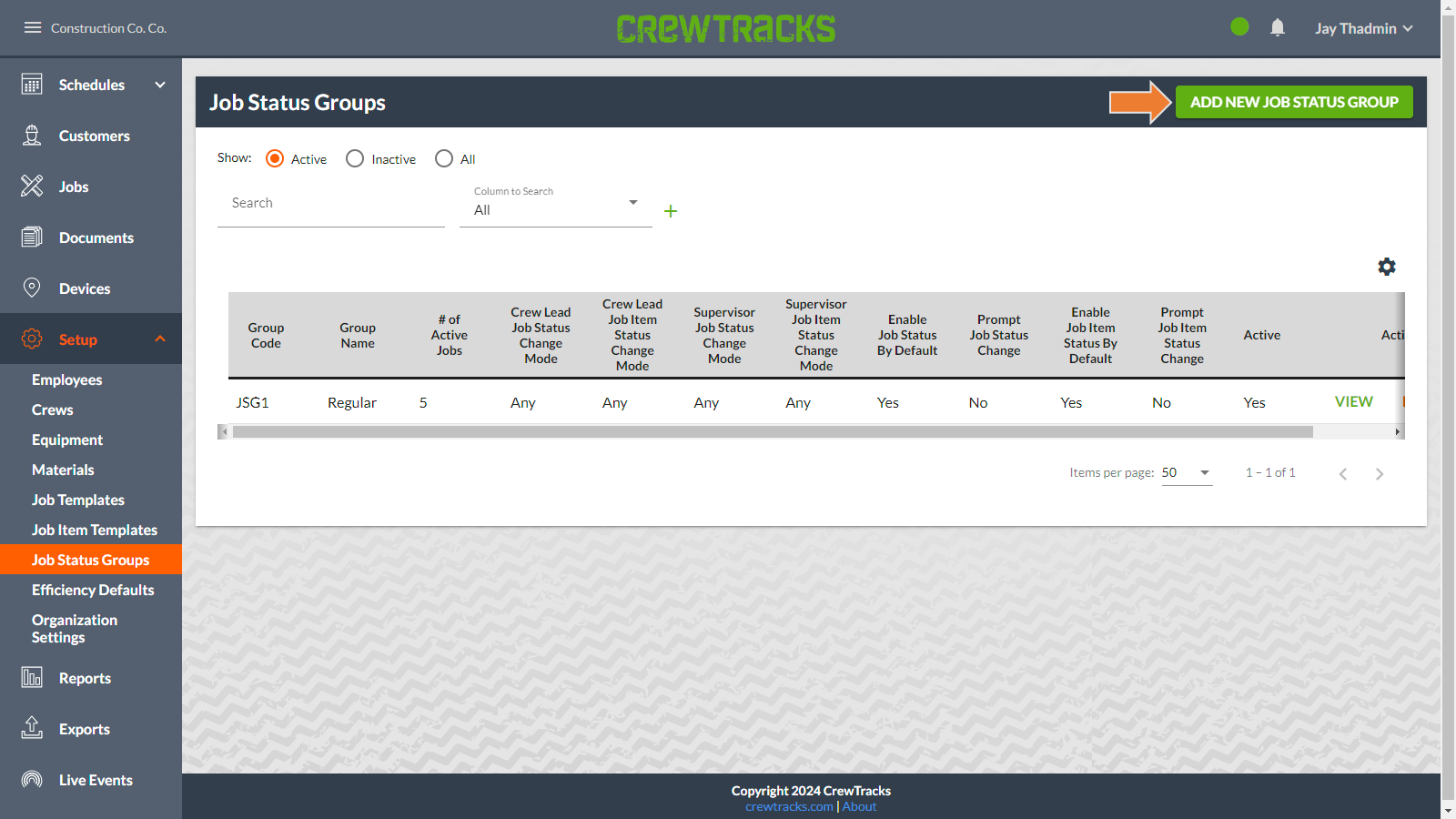Go to next page of results

[x=1380, y=473]
